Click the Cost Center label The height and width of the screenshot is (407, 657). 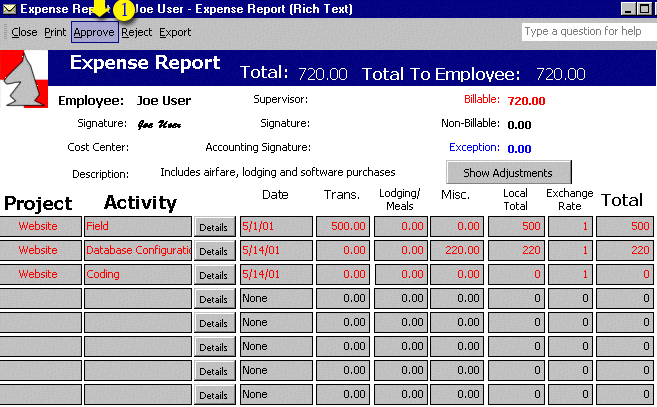pos(98,148)
